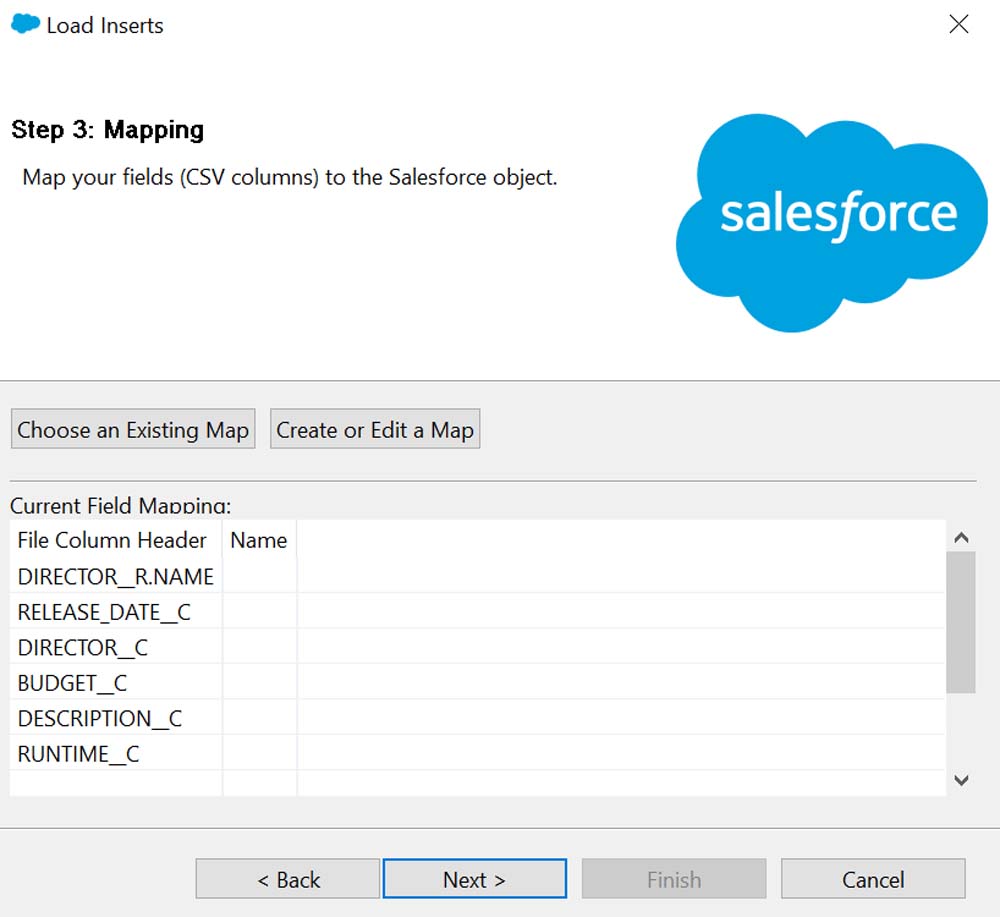1000x917 pixels.
Task: Select the DIRECTOR__C mapping row
Action: click(x=83, y=648)
